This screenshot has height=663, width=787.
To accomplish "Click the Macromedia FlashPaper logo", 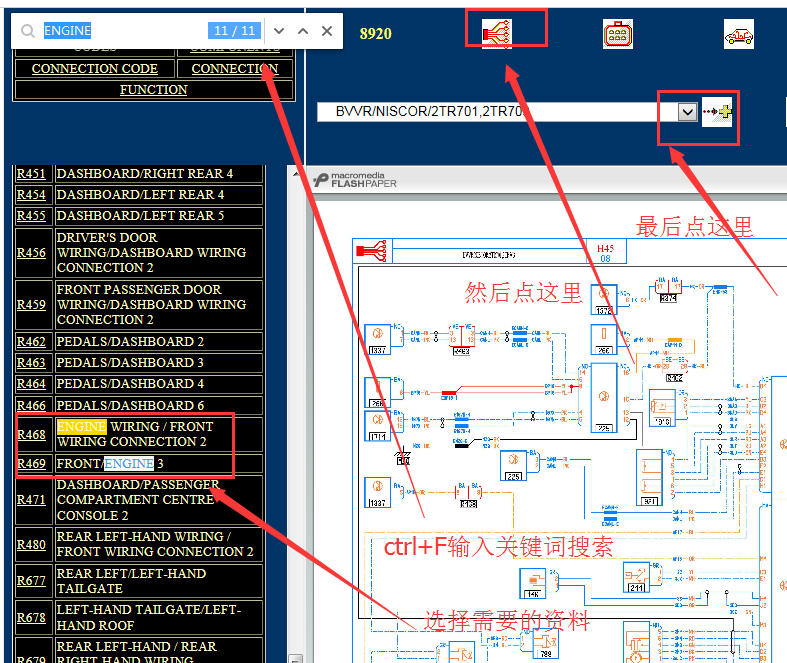I will (x=355, y=180).
